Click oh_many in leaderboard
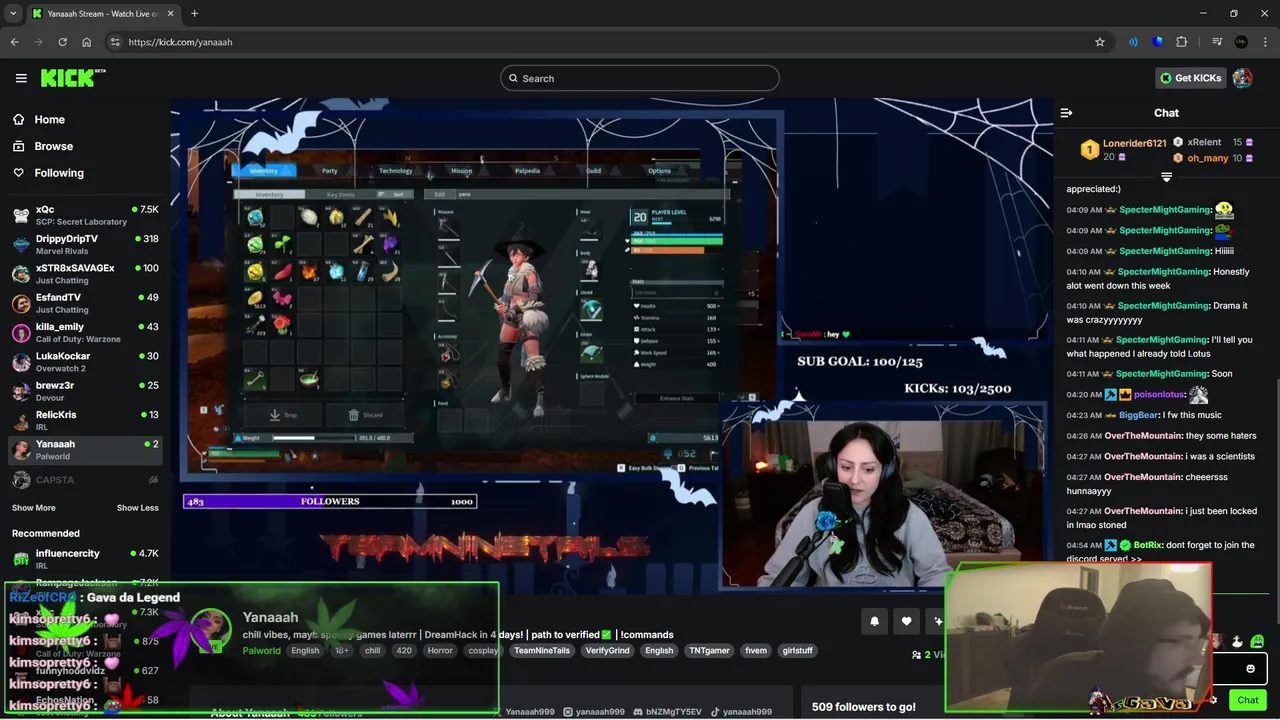 coord(1207,158)
